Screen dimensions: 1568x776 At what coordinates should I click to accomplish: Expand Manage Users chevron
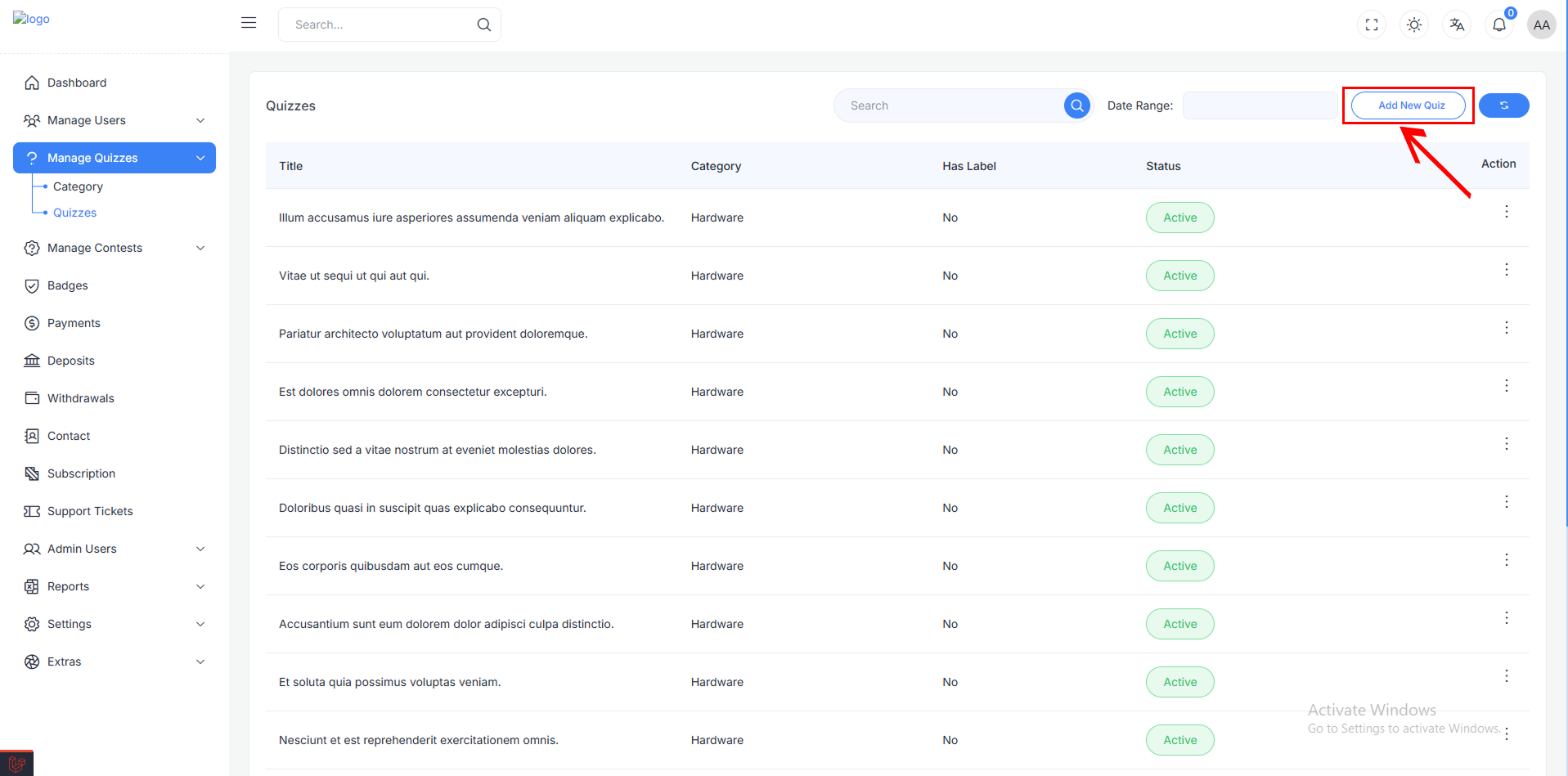point(200,120)
